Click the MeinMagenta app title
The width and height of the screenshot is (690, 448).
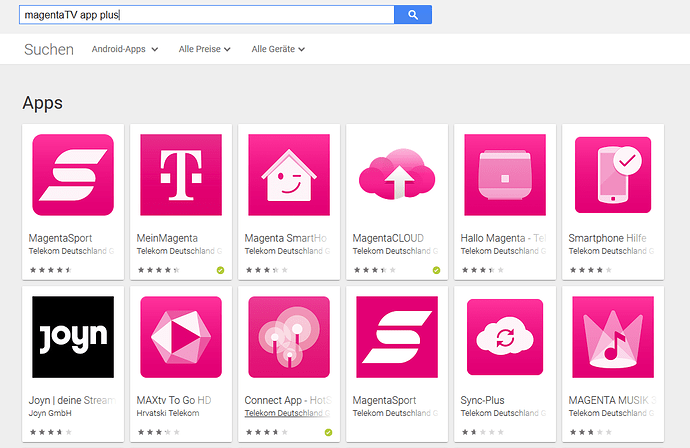click(x=167, y=238)
